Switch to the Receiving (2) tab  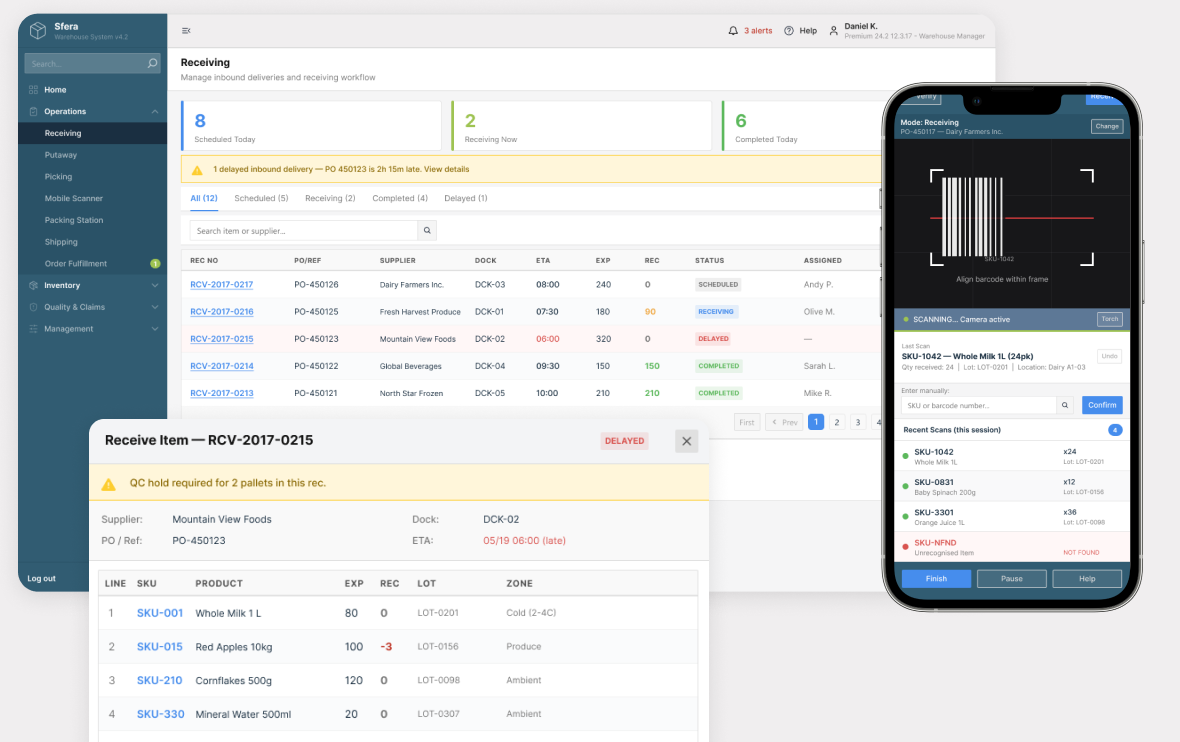(330, 198)
